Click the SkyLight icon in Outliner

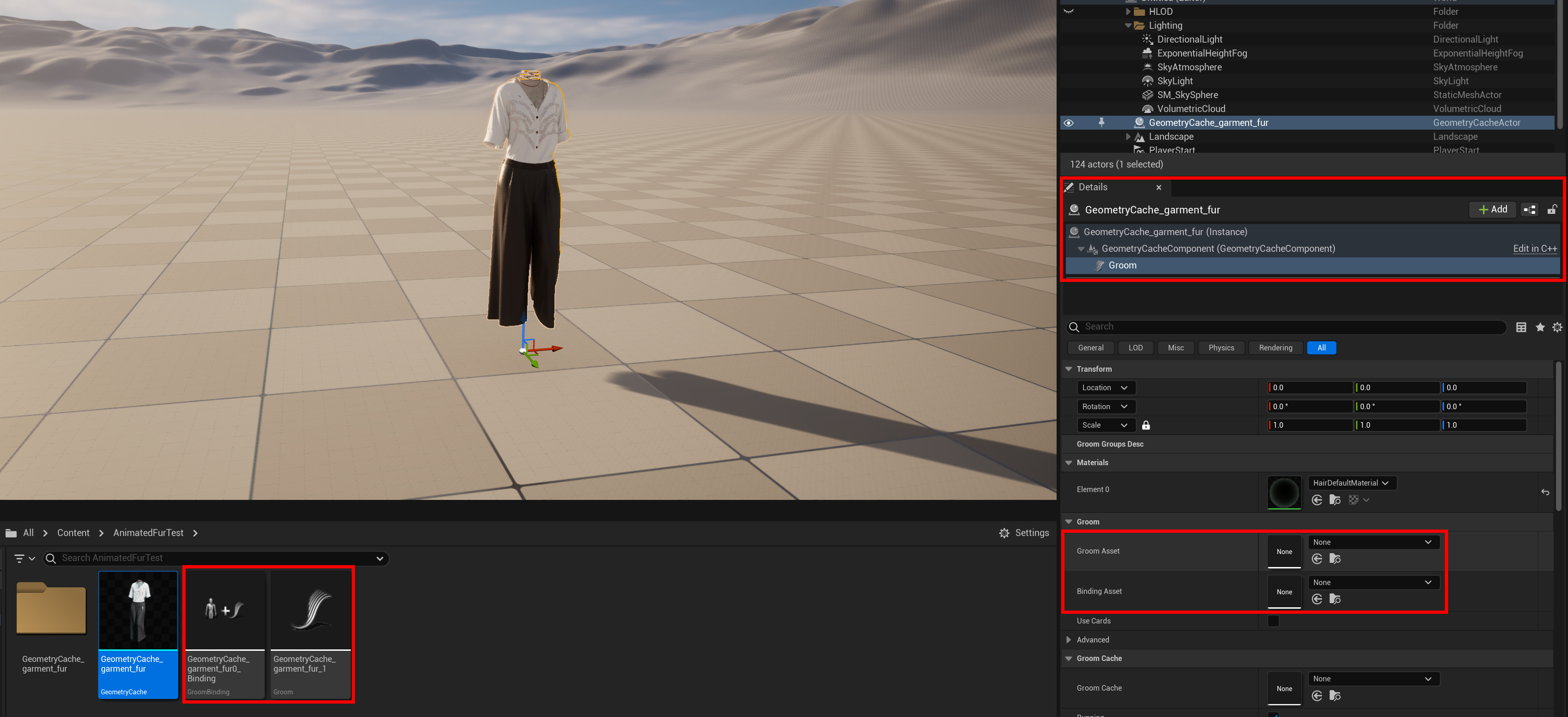tap(1147, 81)
